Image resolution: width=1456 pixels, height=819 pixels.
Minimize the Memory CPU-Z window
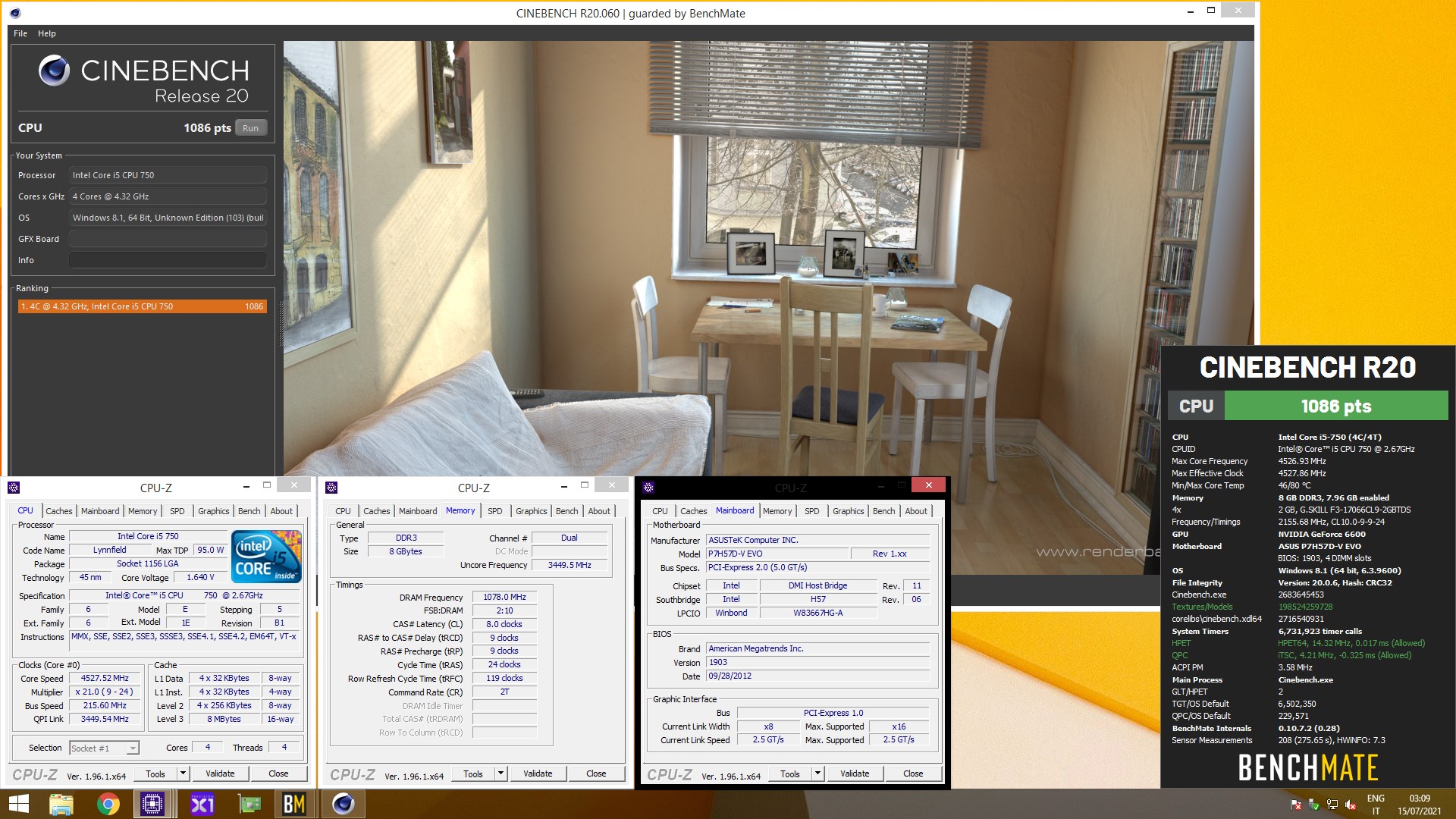[x=563, y=485]
